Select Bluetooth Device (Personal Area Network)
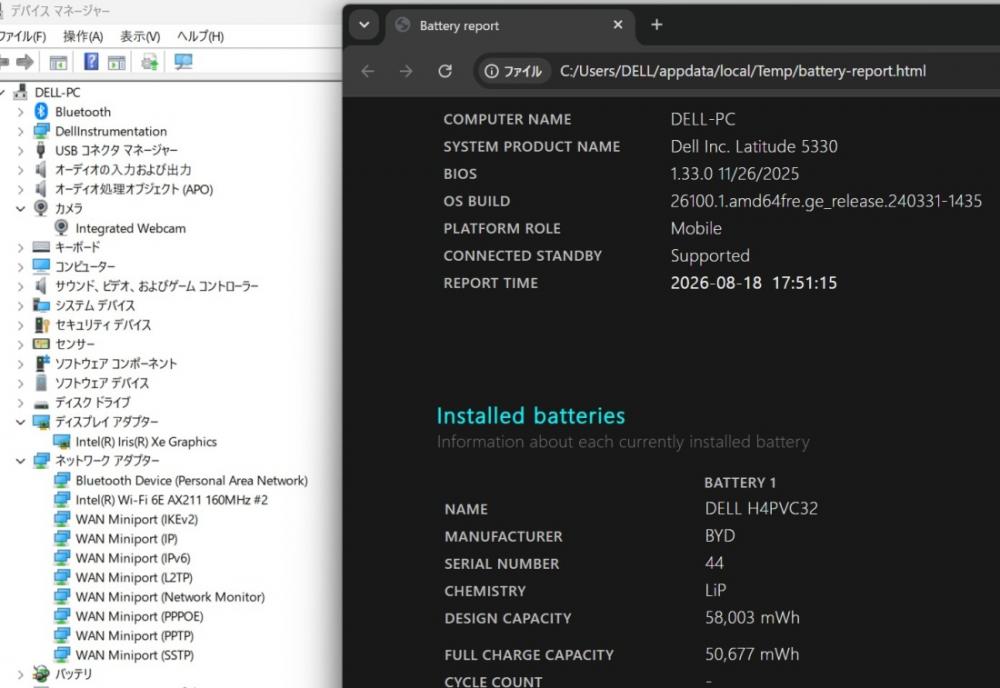Image resolution: width=1000 pixels, height=688 pixels. pyautogui.click(x=191, y=481)
